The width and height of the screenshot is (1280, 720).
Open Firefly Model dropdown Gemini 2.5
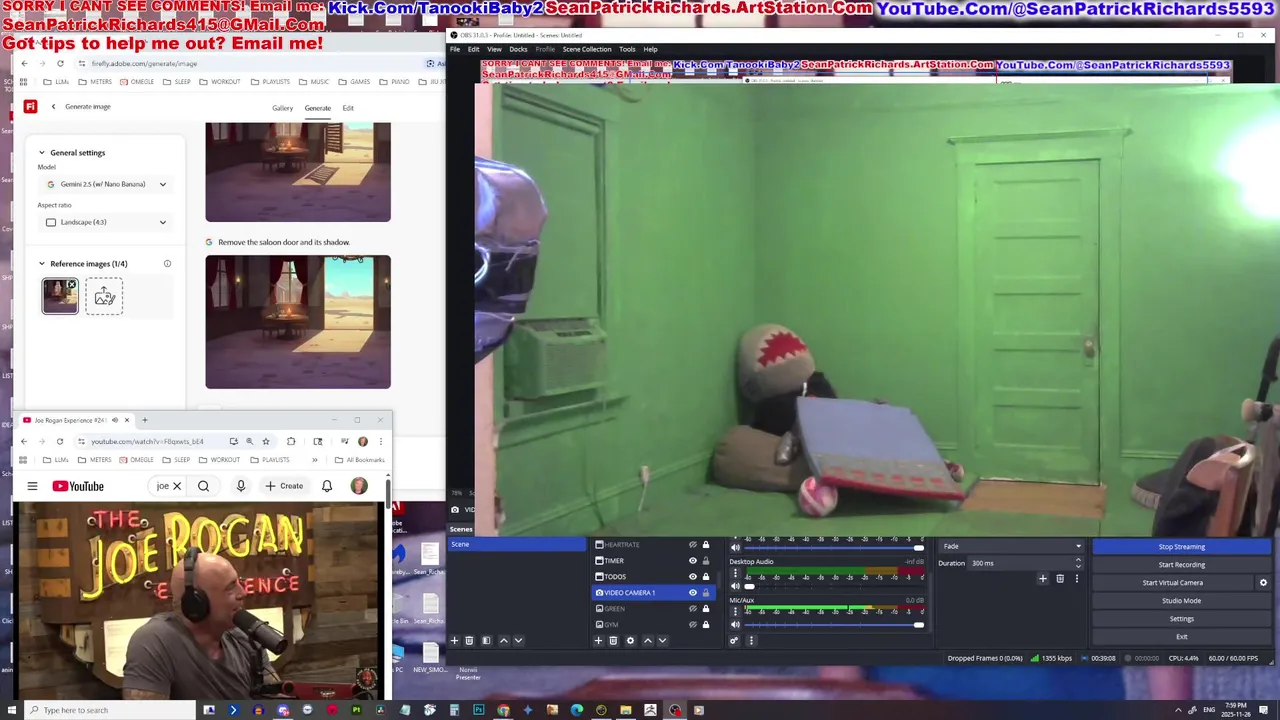click(x=105, y=184)
